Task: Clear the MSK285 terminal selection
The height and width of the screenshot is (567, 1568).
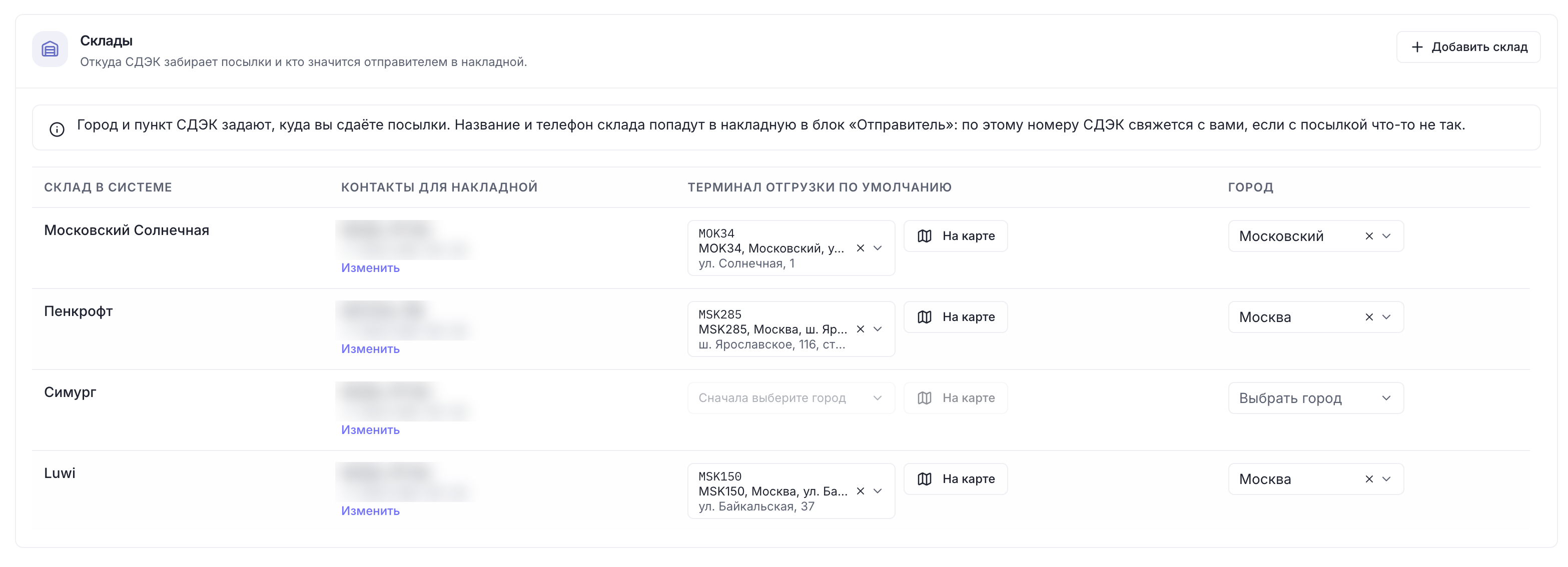Action: pyautogui.click(x=860, y=329)
